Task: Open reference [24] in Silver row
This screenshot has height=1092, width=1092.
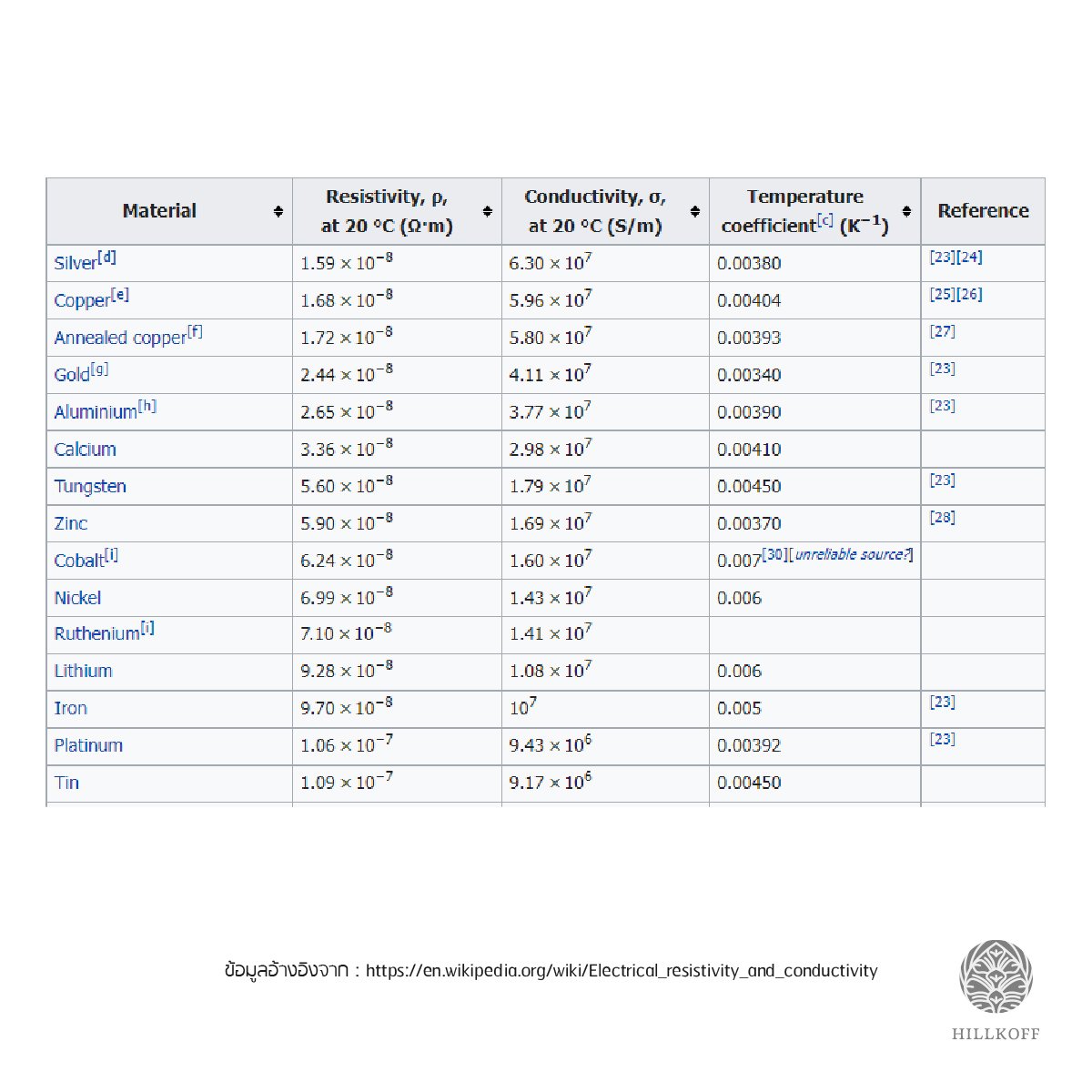Action: pyautogui.click(x=969, y=257)
